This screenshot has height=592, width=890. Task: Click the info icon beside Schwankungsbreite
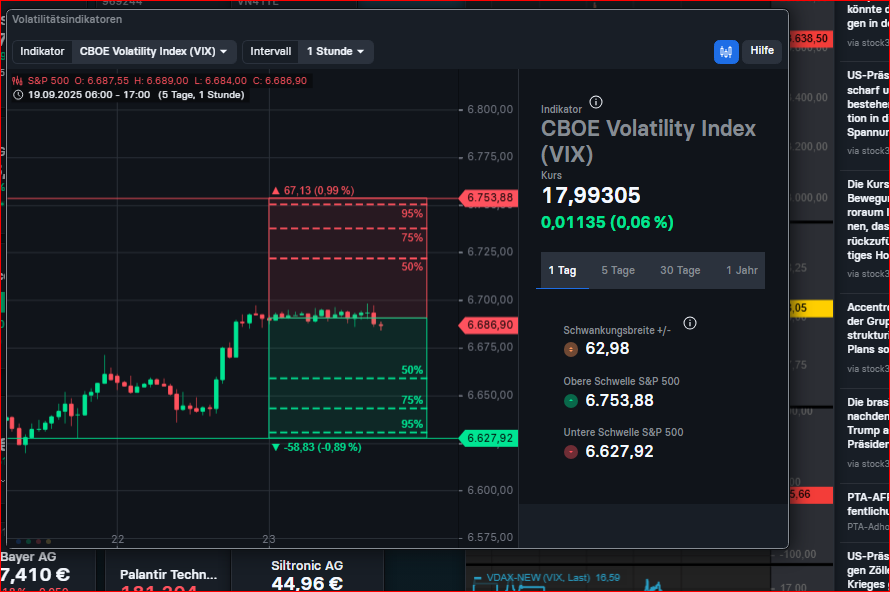tap(690, 323)
